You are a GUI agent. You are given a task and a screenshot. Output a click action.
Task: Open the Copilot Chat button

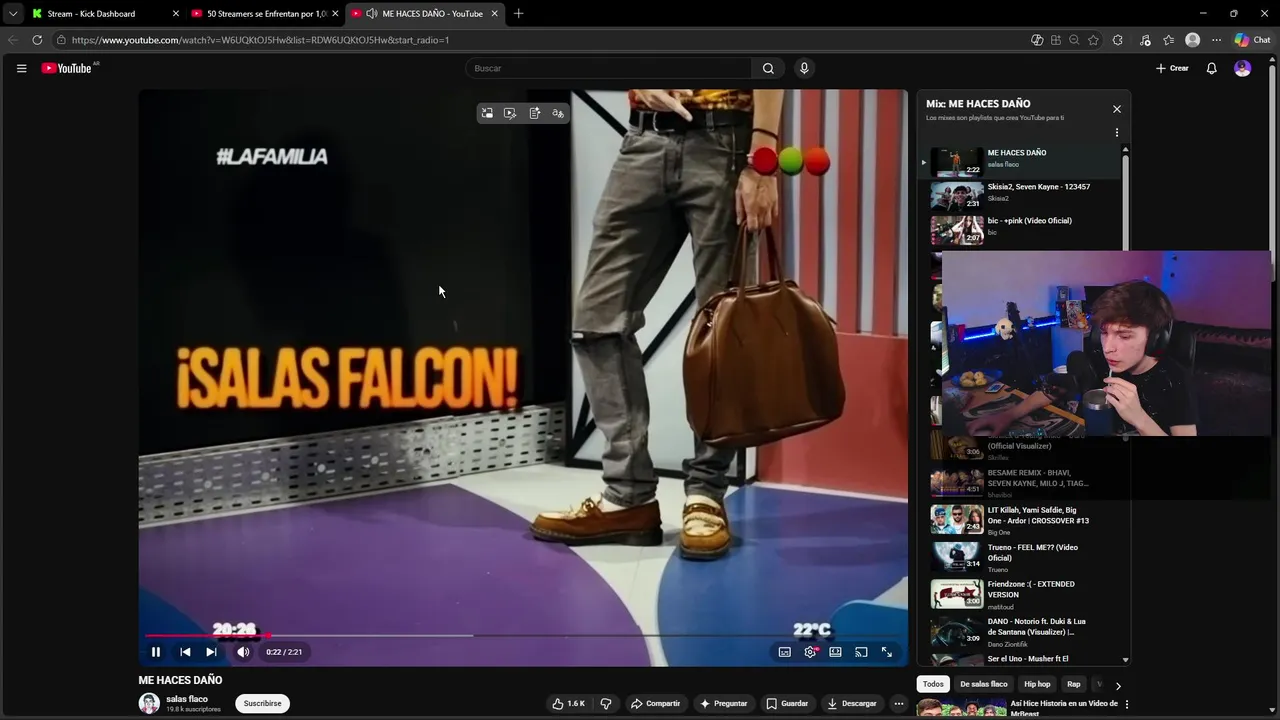(x=1252, y=40)
